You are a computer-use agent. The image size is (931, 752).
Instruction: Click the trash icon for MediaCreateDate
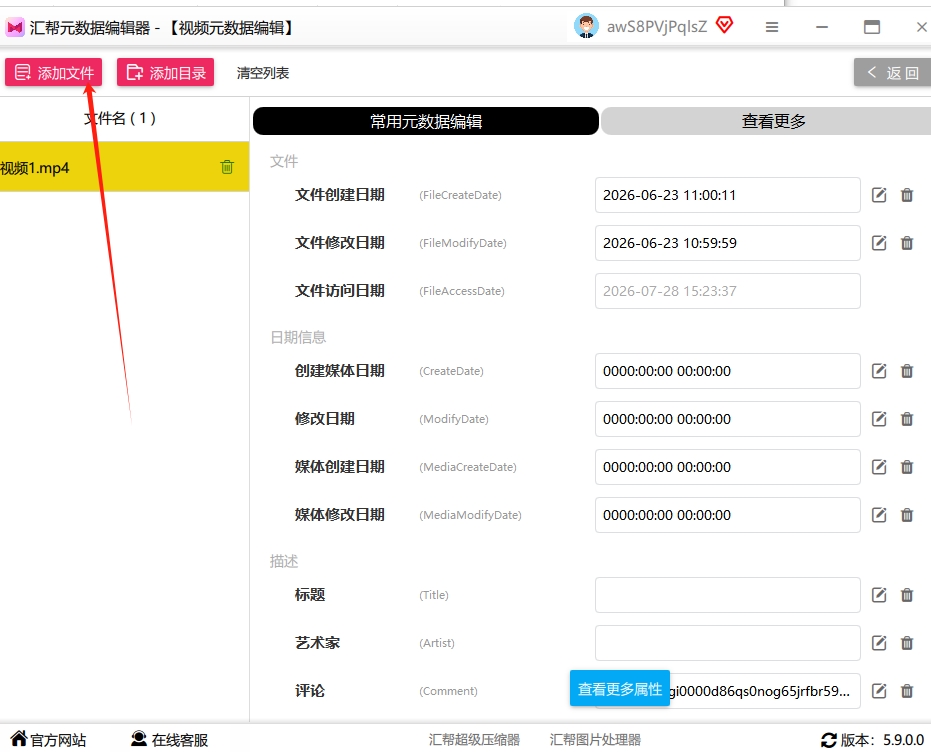[x=907, y=467]
